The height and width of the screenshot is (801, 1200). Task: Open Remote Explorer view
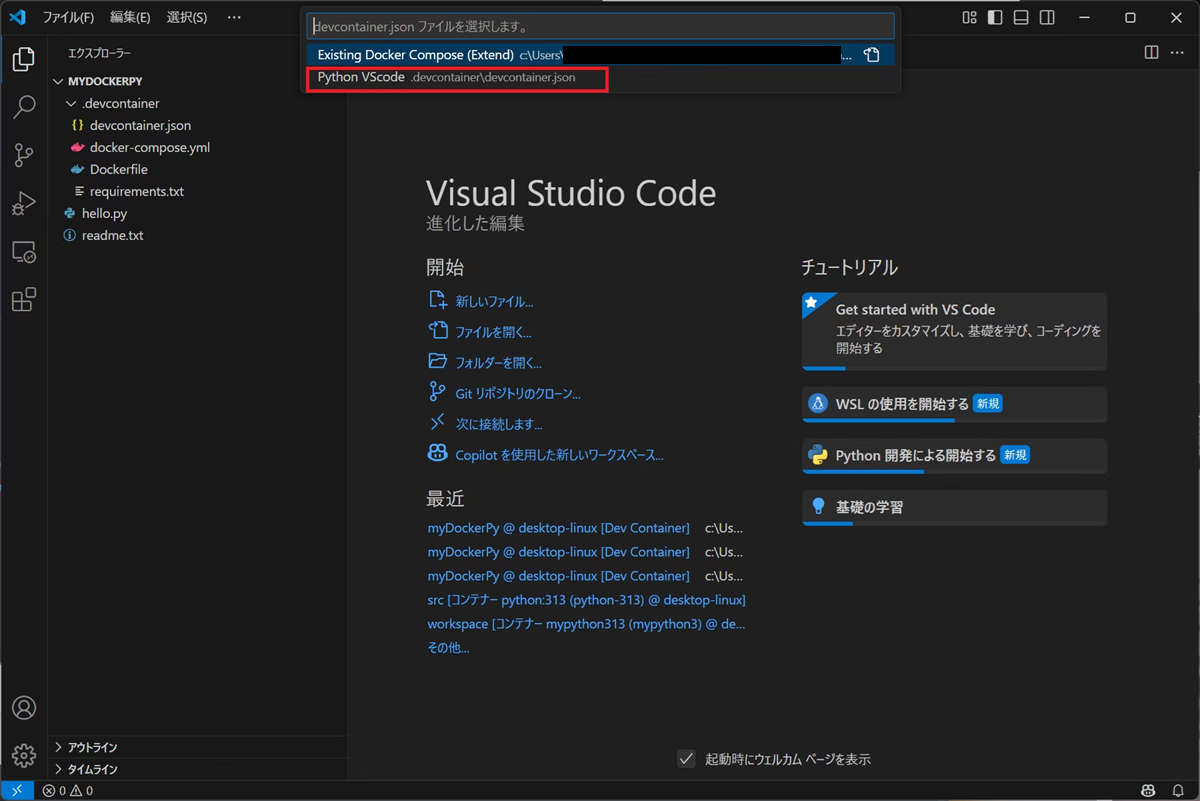coord(24,252)
